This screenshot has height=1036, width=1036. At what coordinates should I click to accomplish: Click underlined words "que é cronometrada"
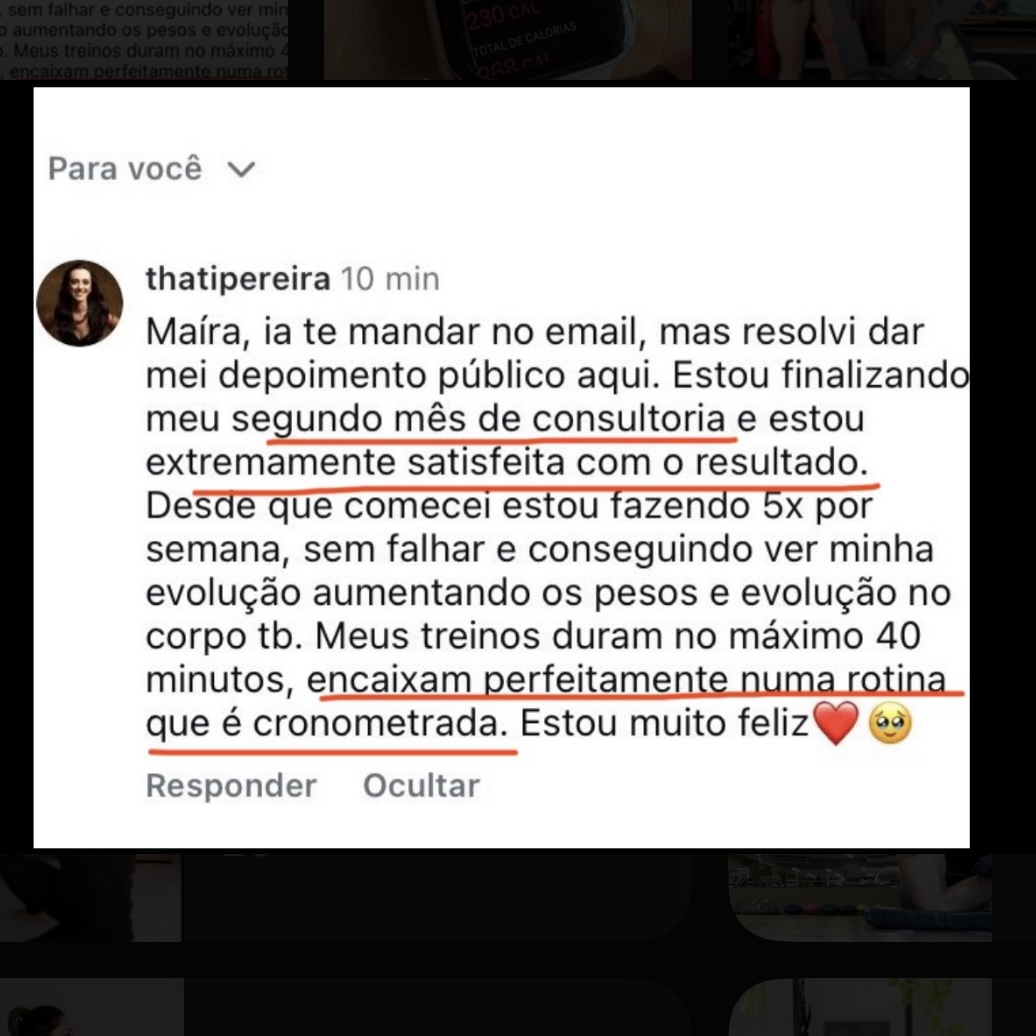(x=327, y=723)
